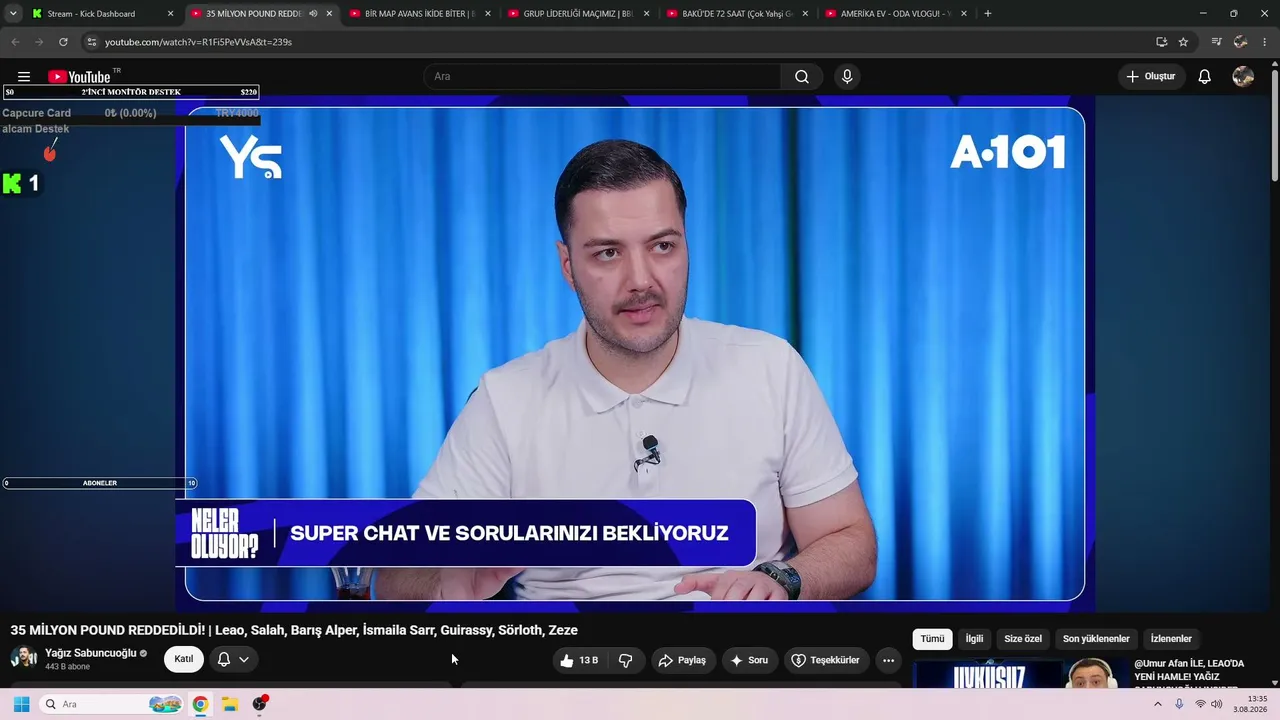Open Chrome from the taskbar

[x=200, y=704]
